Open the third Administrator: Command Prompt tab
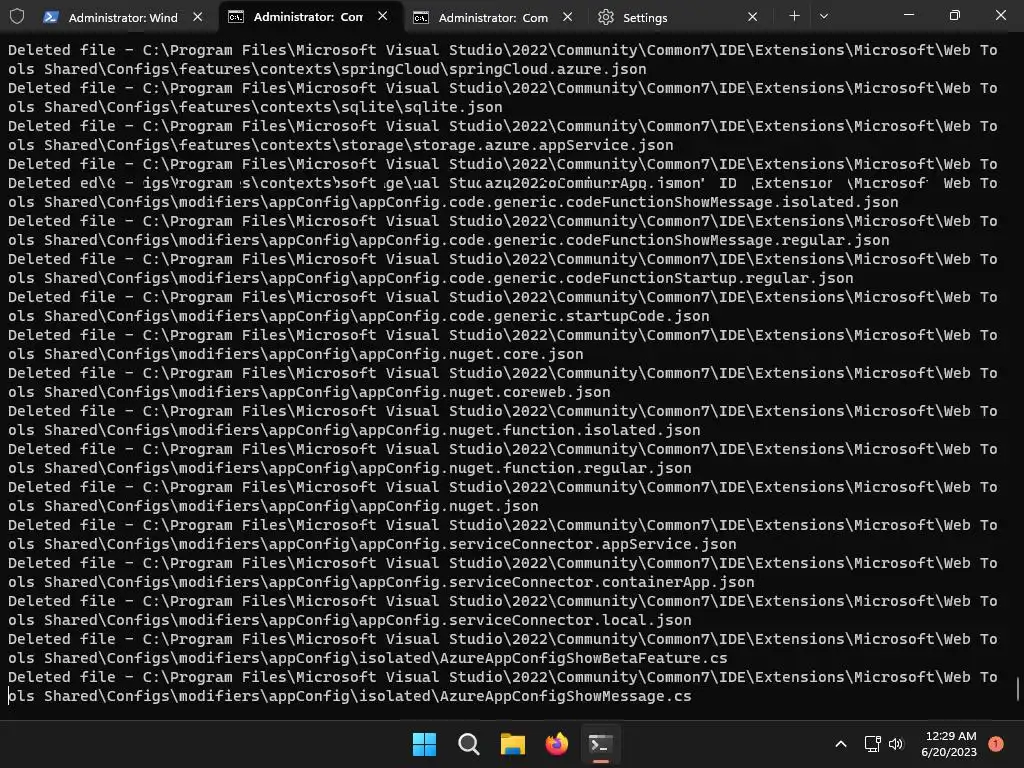The height and width of the screenshot is (768, 1024). point(493,18)
